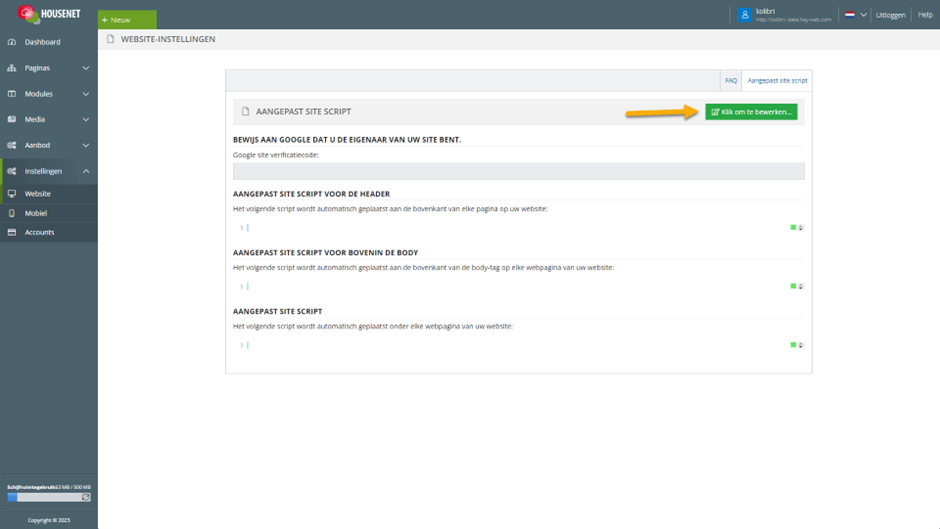Image resolution: width=940 pixels, height=529 pixels.
Task: Click the 'Aangepast site script voor de header' heading
Action: [x=312, y=194]
